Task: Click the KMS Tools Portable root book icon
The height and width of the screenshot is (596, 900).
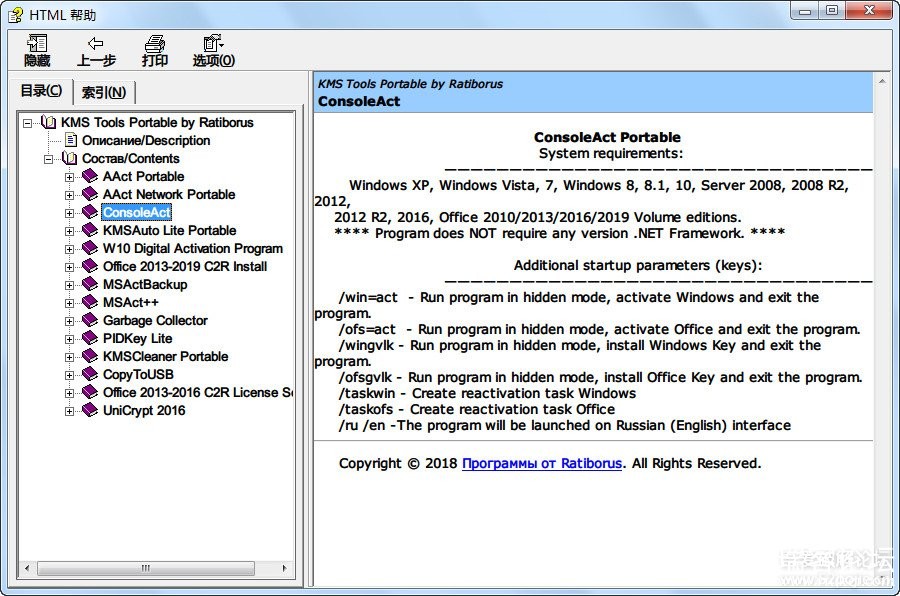Action: (x=49, y=122)
